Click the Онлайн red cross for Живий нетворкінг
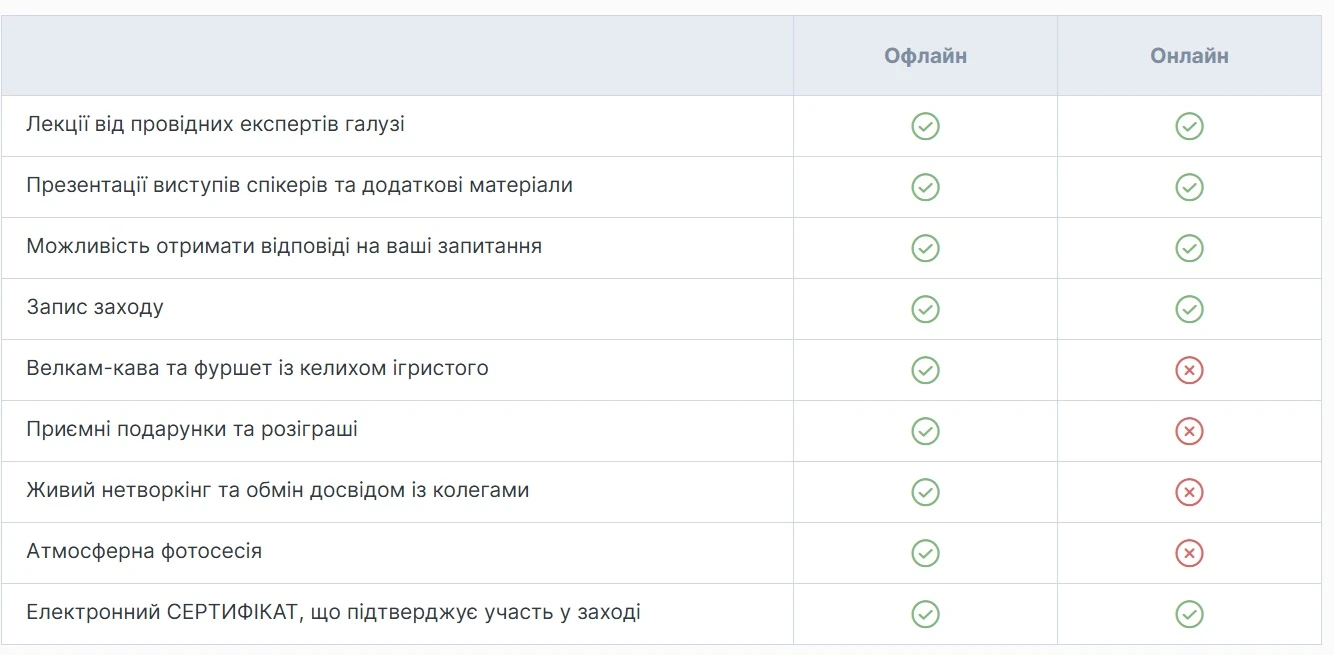This screenshot has height=655, width=1334. click(1189, 492)
